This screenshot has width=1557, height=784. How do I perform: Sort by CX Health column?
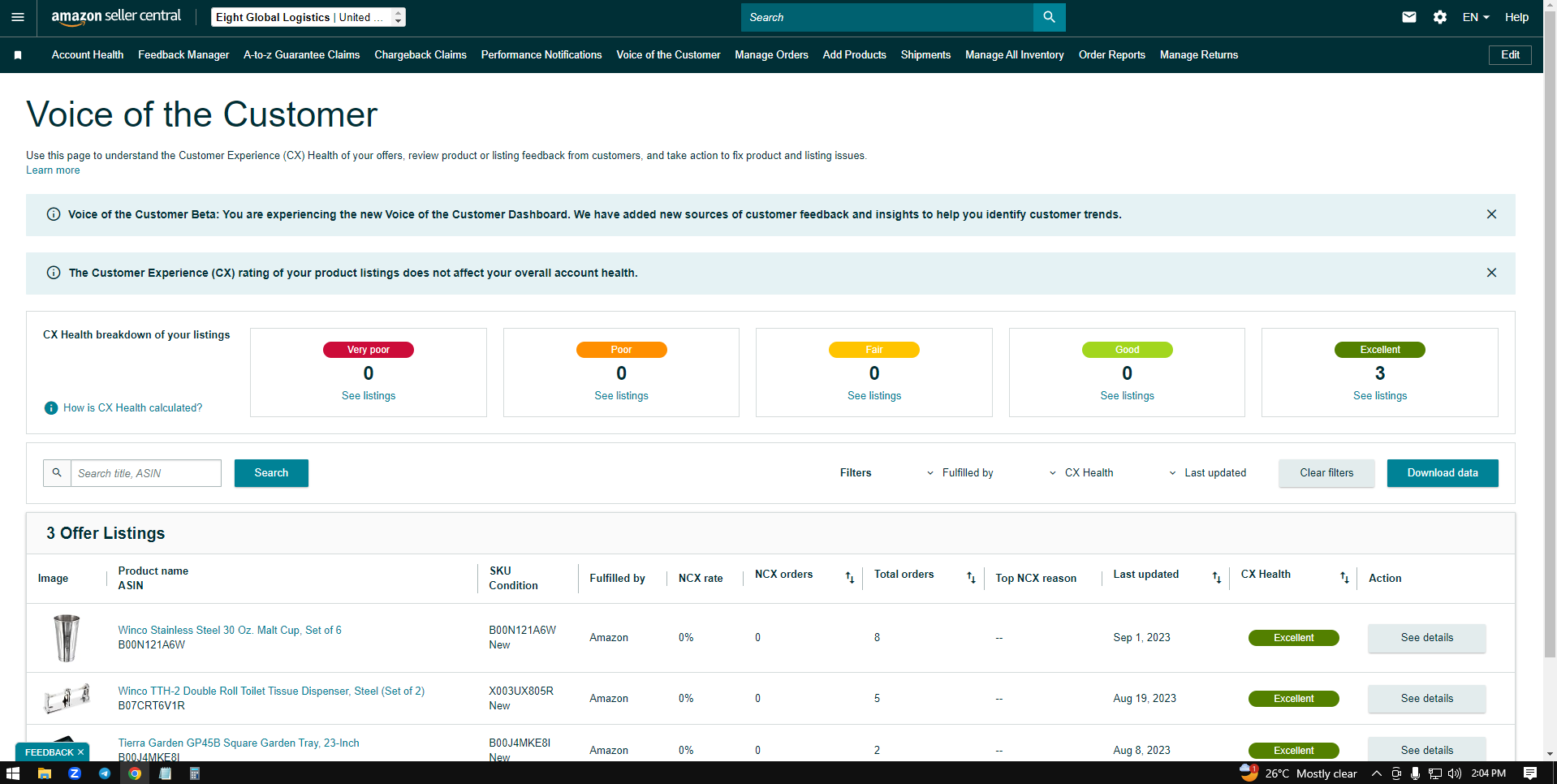click(x=1344, y=578)
